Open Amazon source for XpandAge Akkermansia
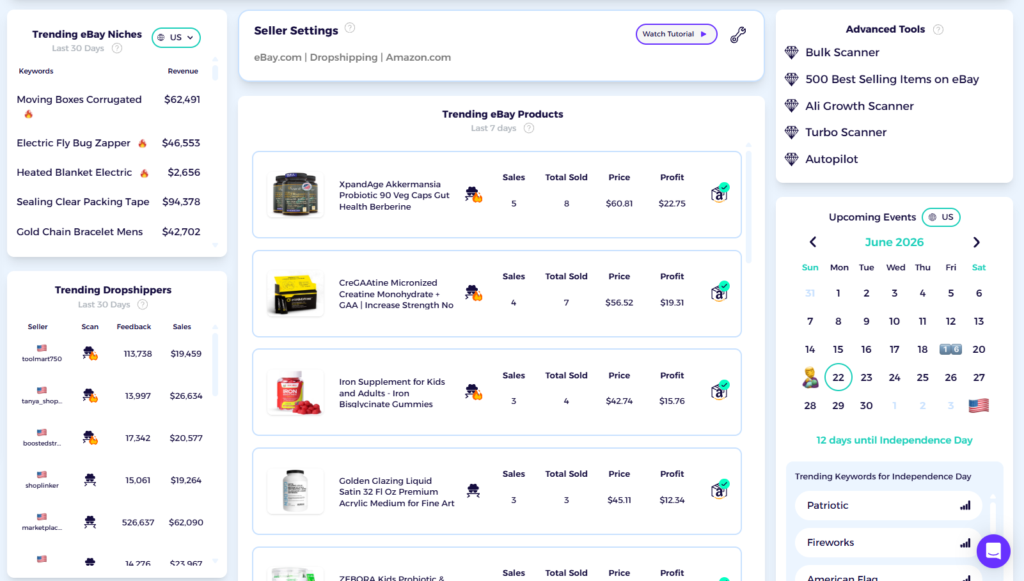The height and width of the screenshot is (581, 1024). click(x=720, y=193)
